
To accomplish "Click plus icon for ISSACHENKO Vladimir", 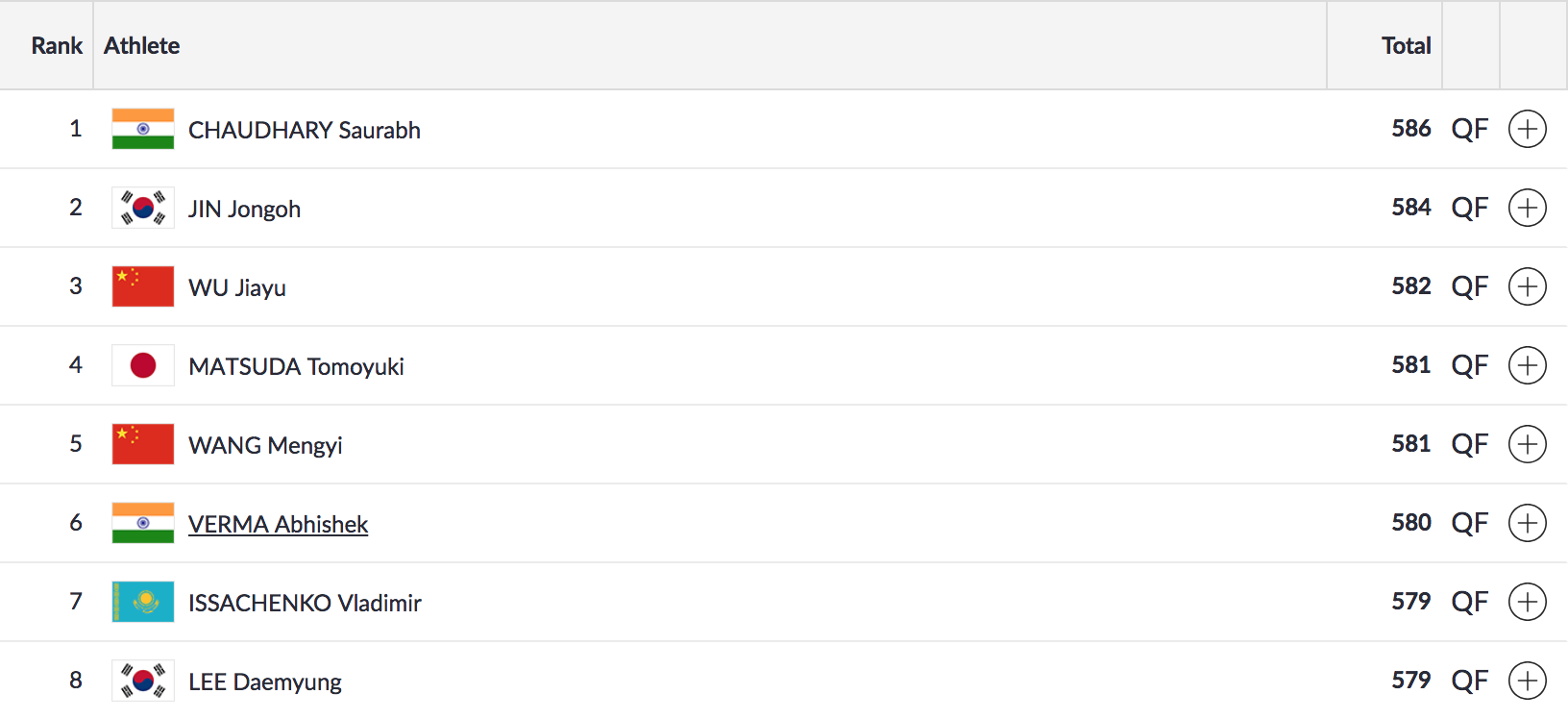I will pyautogui.click(x=1527, y=602).
